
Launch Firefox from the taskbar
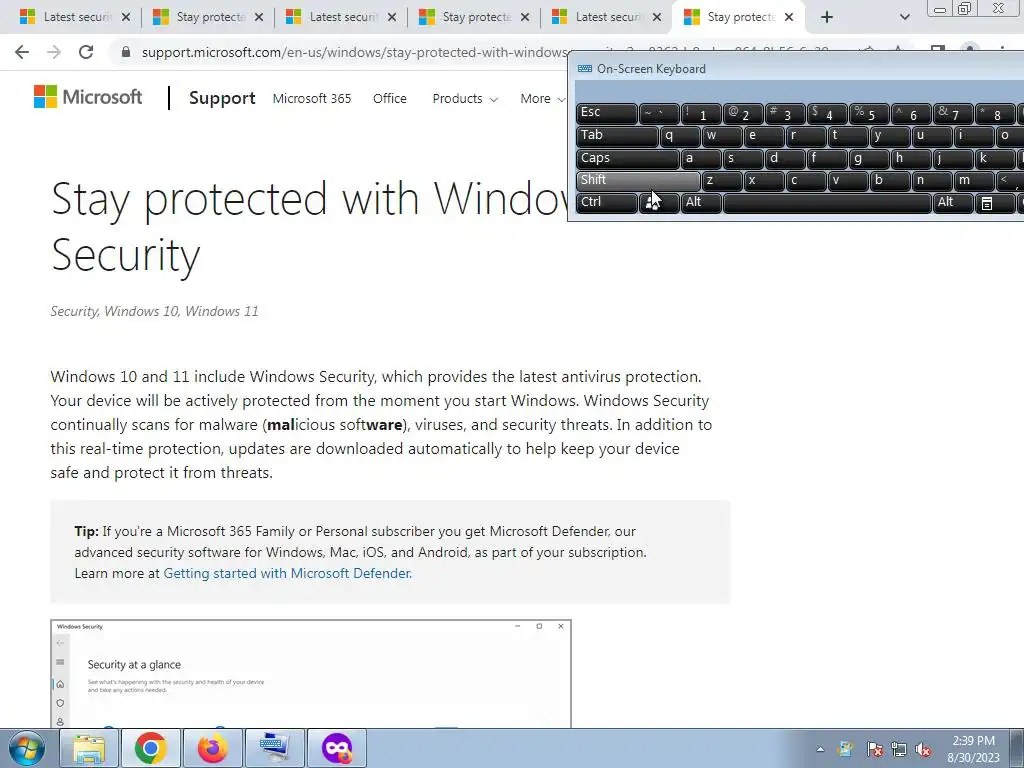click(x=212, y=748)
